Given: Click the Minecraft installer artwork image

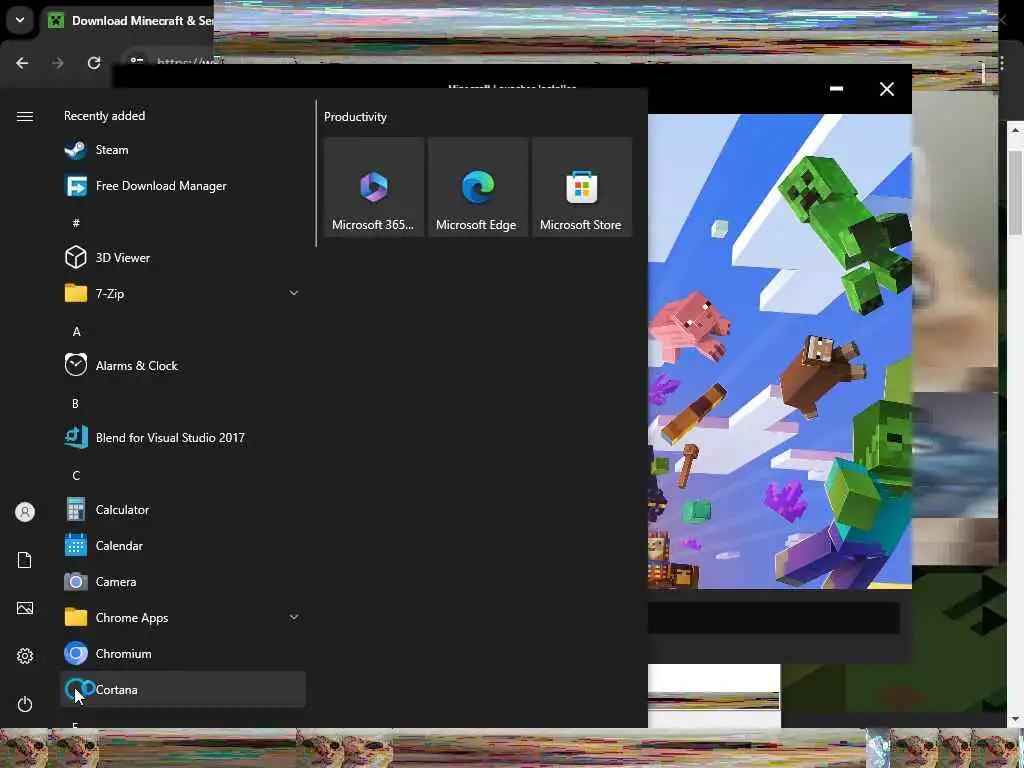Looking at the screenshot, I should pyautogui.click(x=780, y=351).
